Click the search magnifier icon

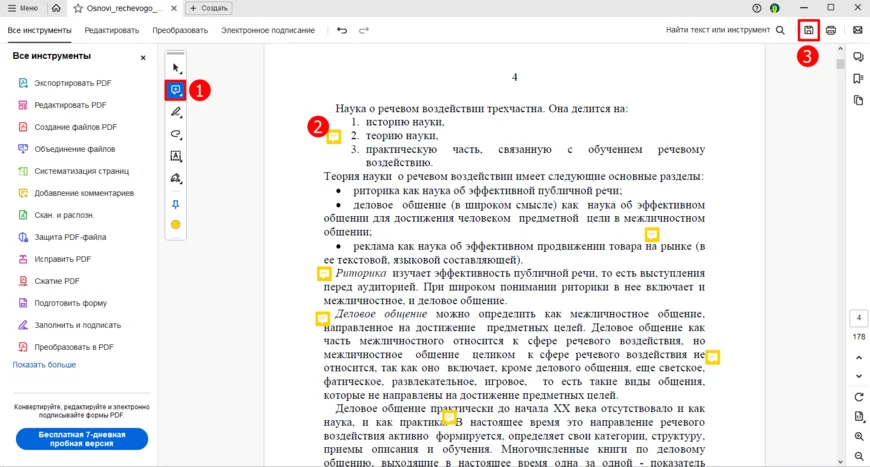tap(780, 30)
